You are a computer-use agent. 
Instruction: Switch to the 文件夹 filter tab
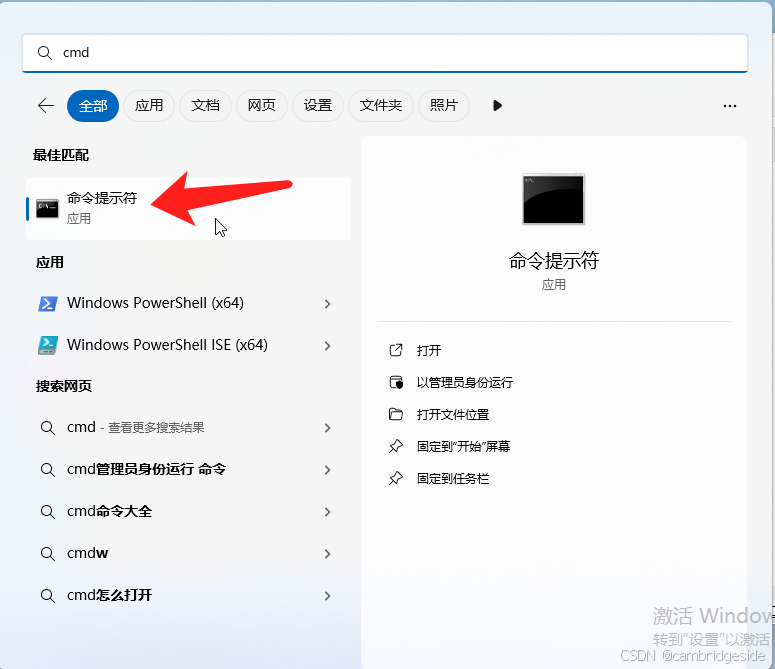pyautogui.click(x=381, y=105)
